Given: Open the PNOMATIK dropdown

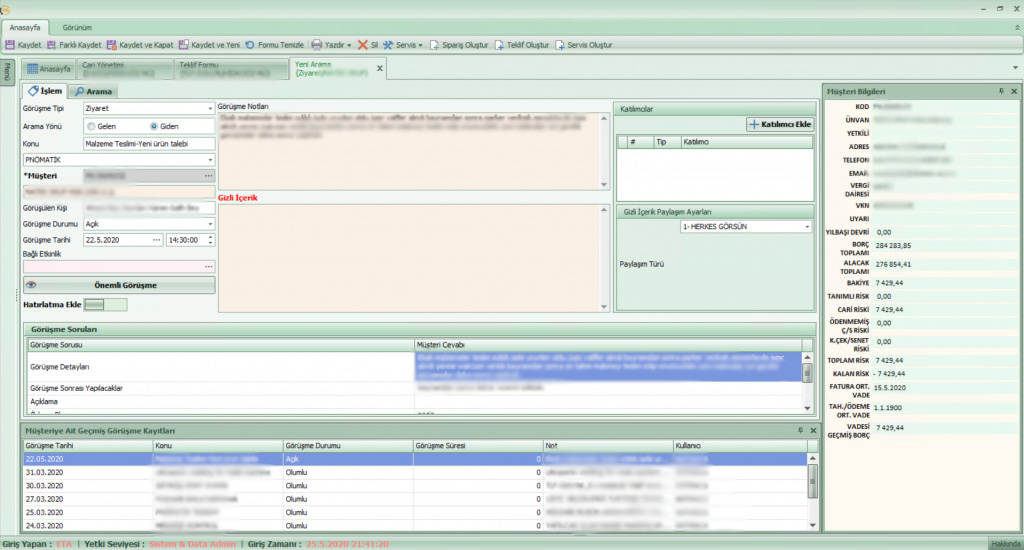Looking at the screenshot, I should click(210, 160).
